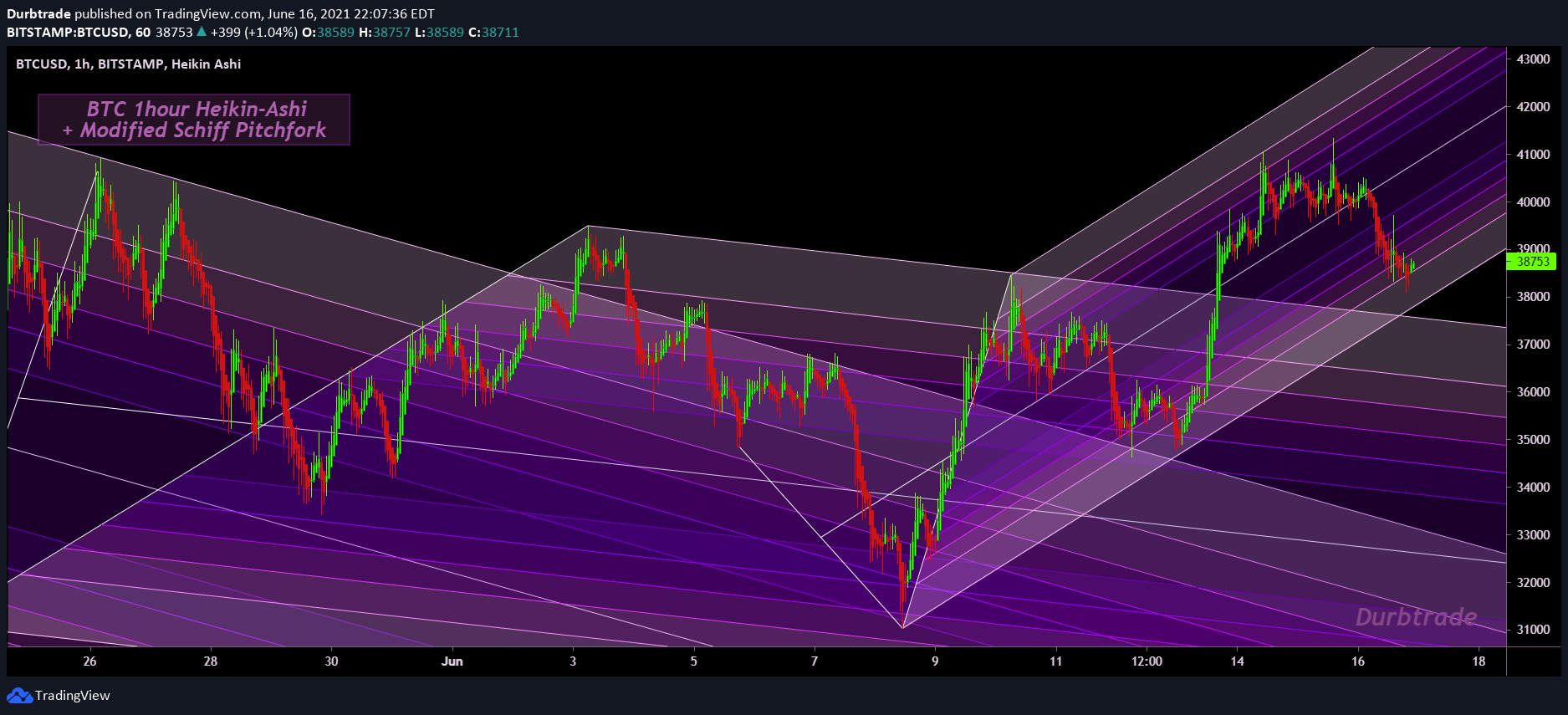Click the '9' date label on time axis
Image resolution: width=1568 pixels, height=715 pixels.
coord(935,661)
